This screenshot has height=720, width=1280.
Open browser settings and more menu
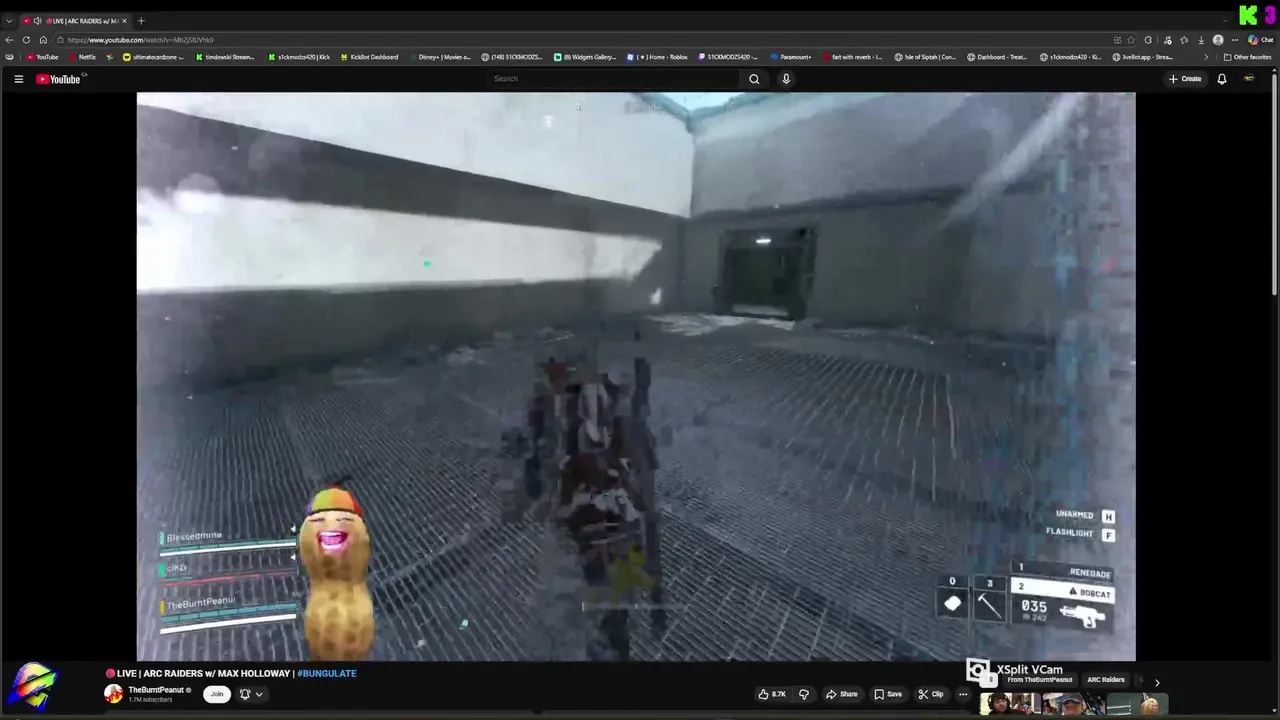(x=1235, y=40)
